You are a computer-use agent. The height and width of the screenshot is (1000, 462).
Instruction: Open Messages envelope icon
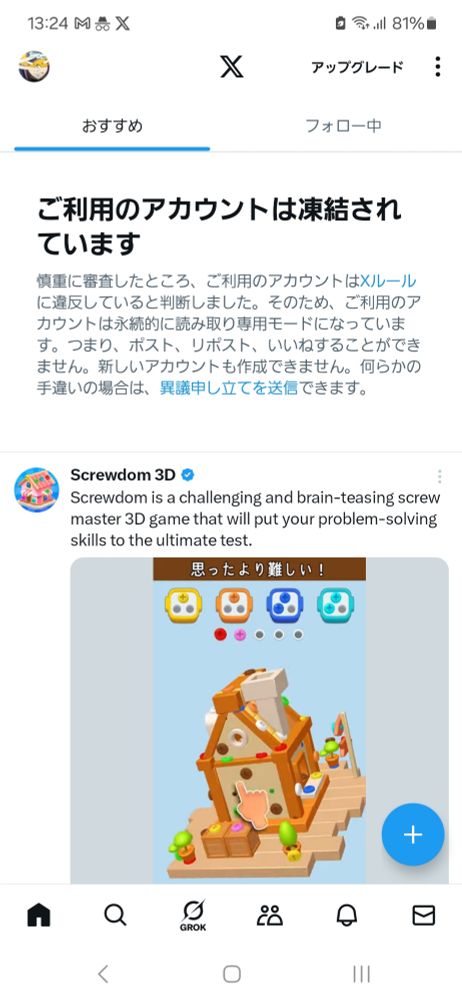pos(424,915)
